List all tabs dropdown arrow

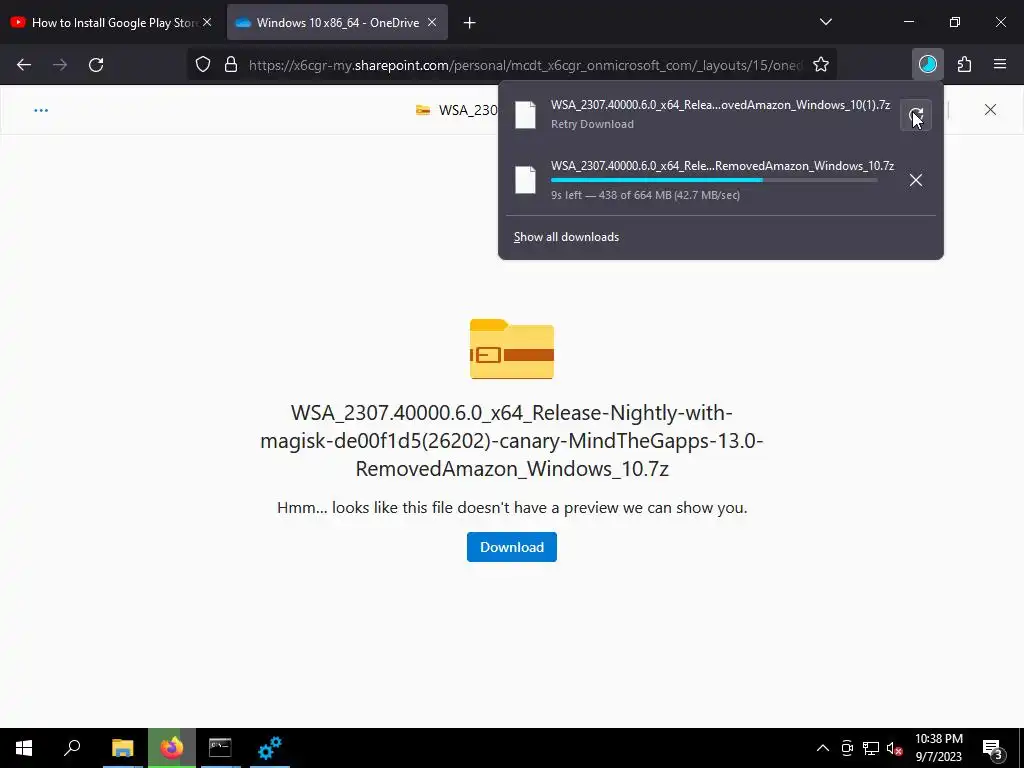[825, 22]
